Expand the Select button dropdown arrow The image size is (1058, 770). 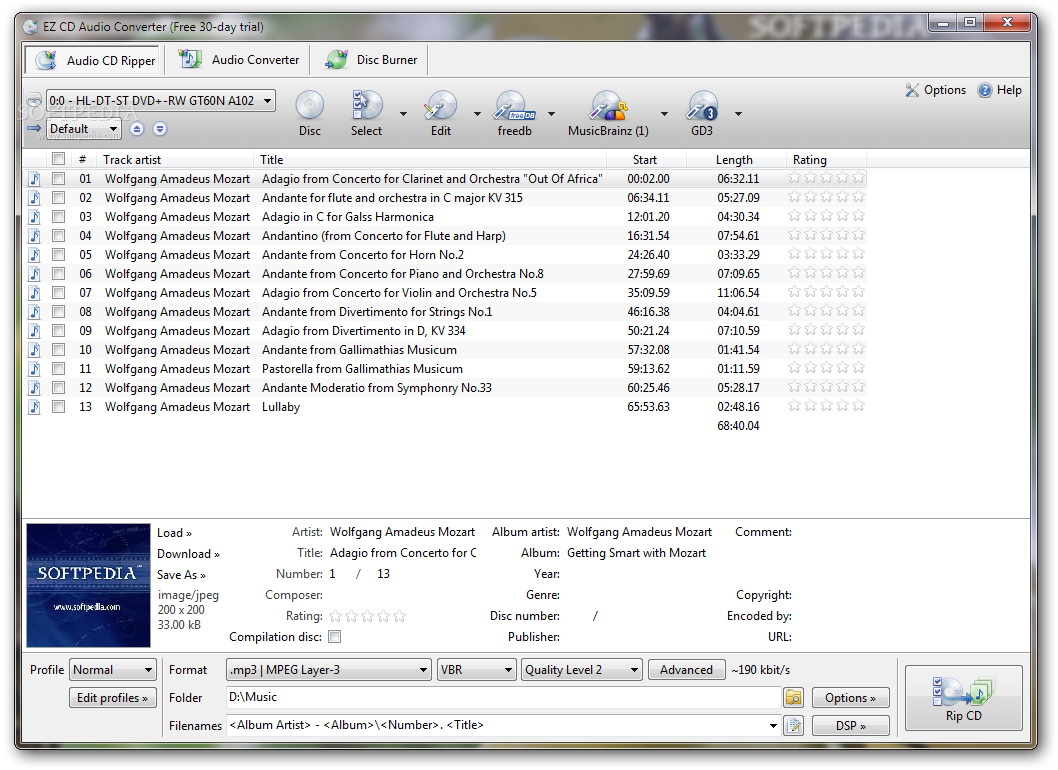pos(403,113)
